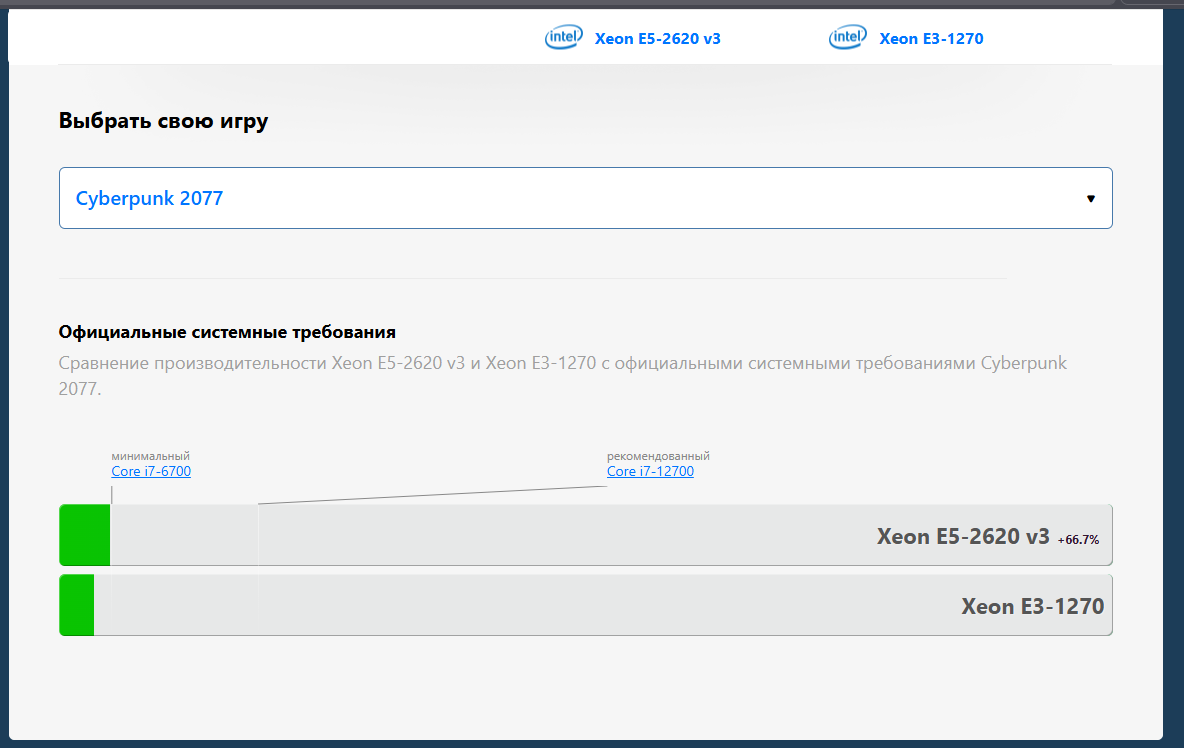The width and height of the screenshot is (1184, 748).
Task: Open the Xeon E3-1270 header link
Action: [x=931, y=38]
